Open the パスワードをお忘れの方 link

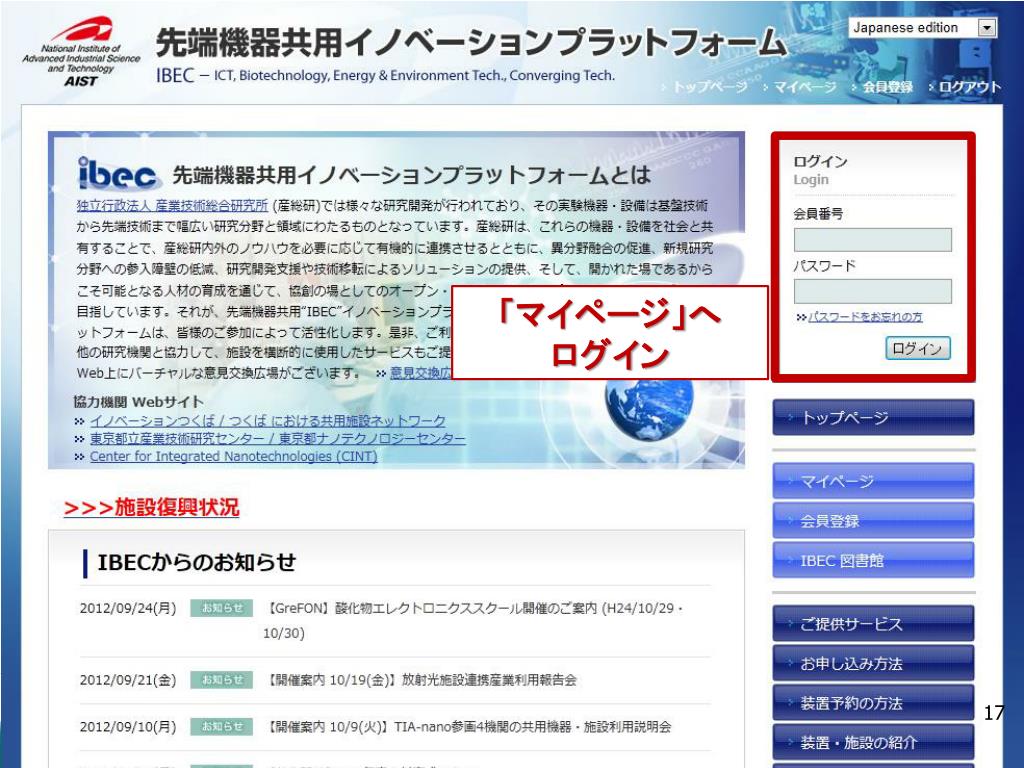pyautogui.click(x=865, y=317)
